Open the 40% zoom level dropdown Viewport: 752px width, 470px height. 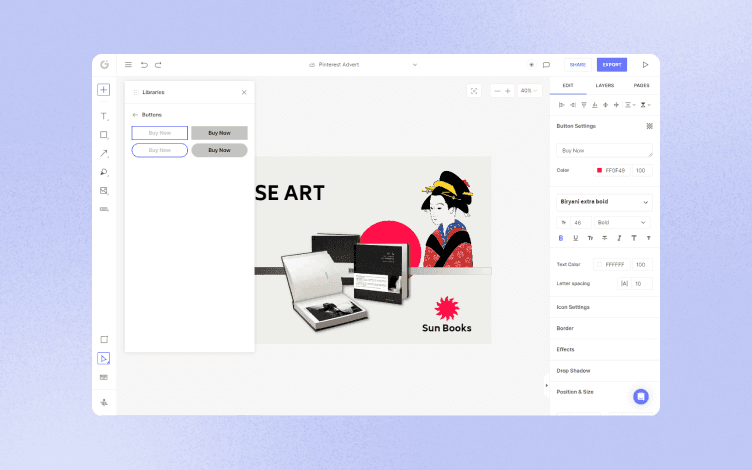pos(529,91)
